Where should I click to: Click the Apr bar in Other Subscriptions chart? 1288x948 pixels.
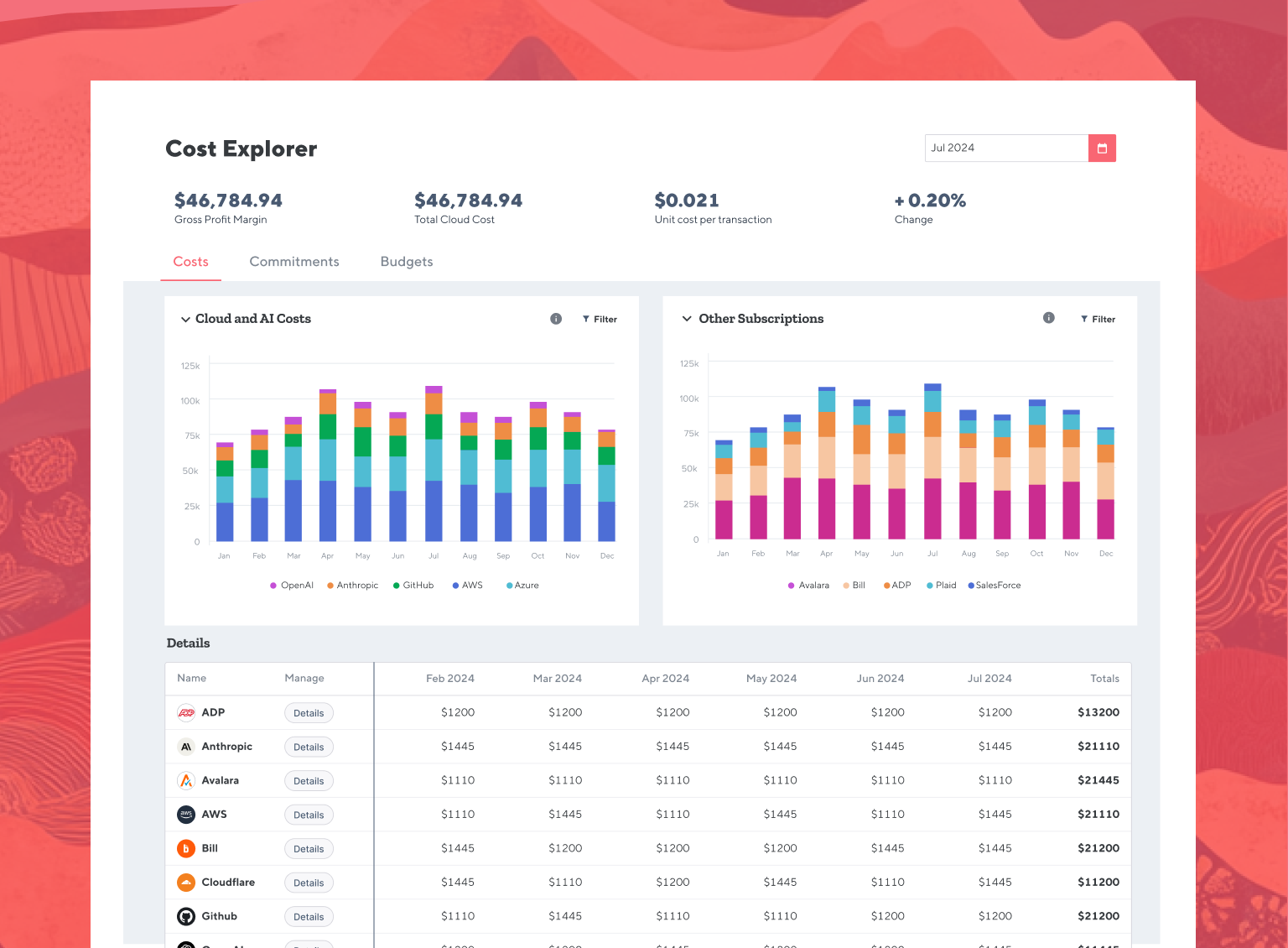point(827,463)
